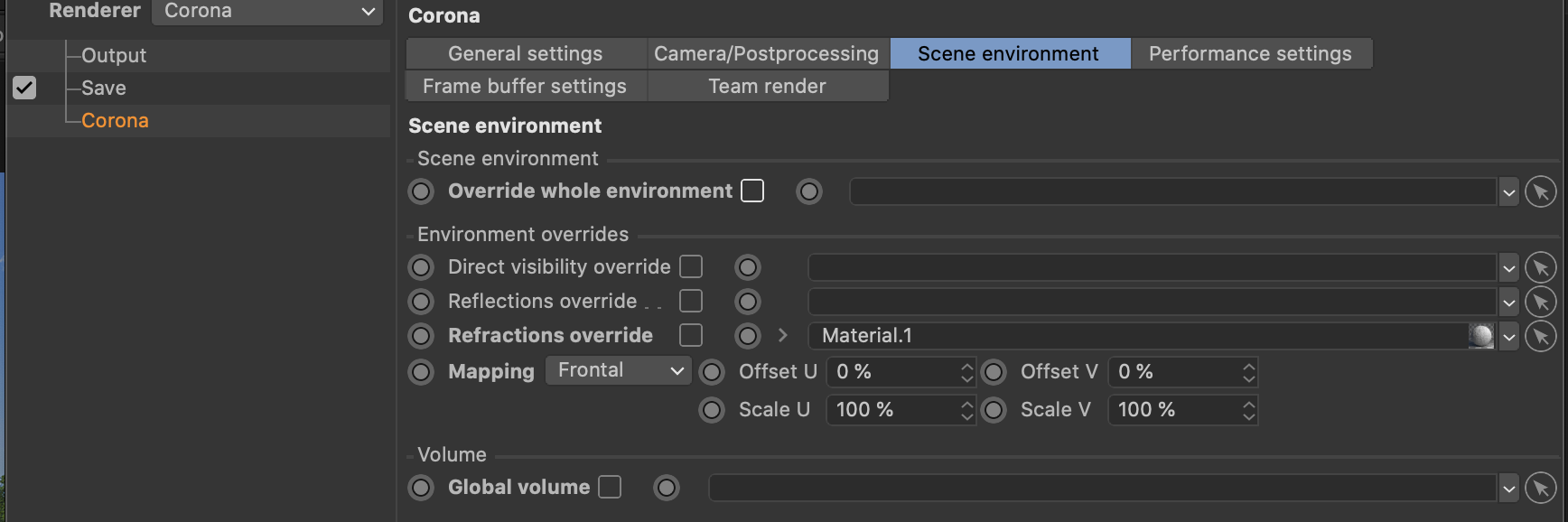The image size is (1568, 522).
Task: Toggle Refractions override checkbox
Action: coord(691,335)
